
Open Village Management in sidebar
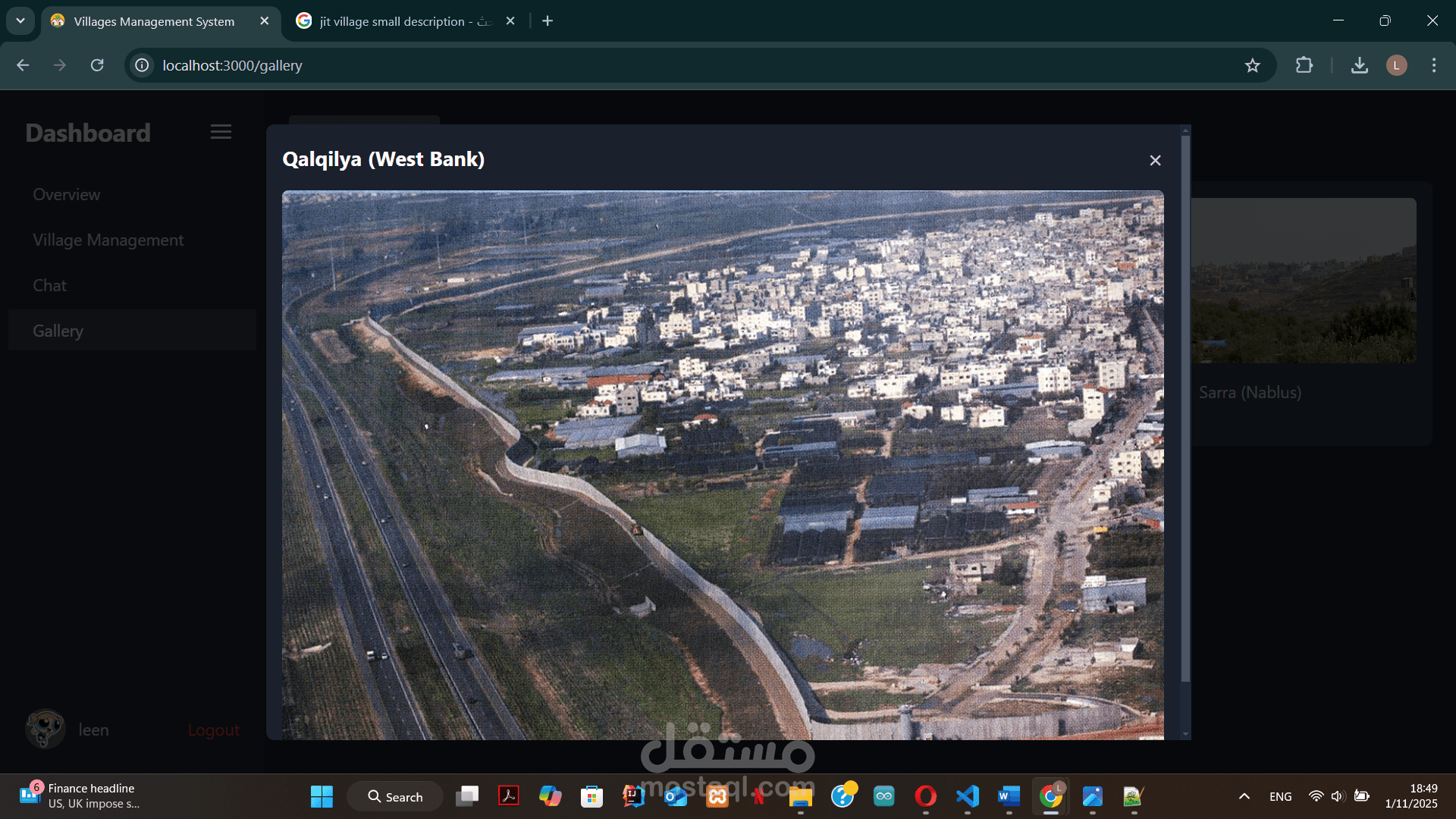pos(108,240)
